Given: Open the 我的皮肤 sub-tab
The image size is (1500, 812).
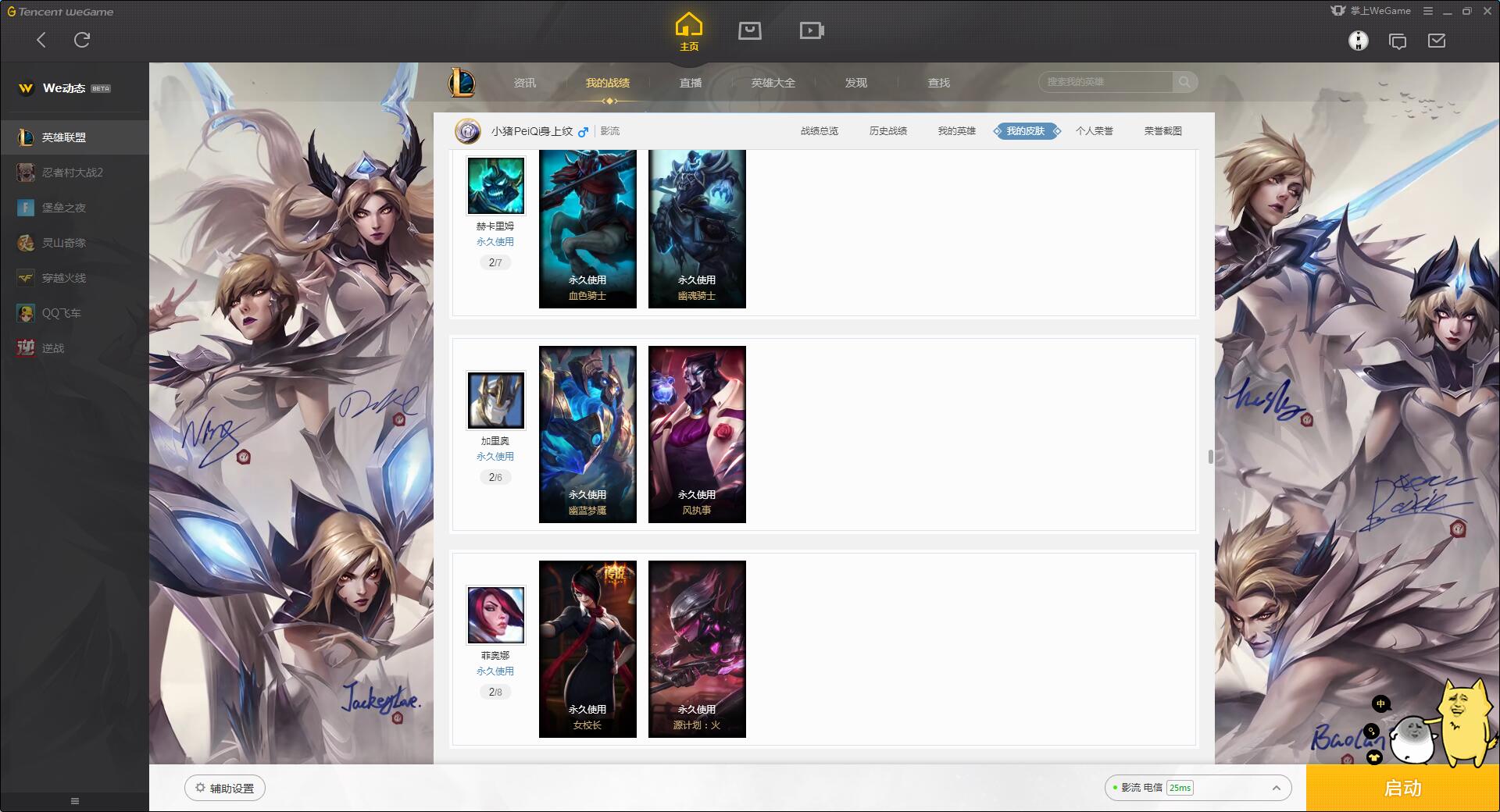Looking at the screenshot, I should (x=1026, y=131).
